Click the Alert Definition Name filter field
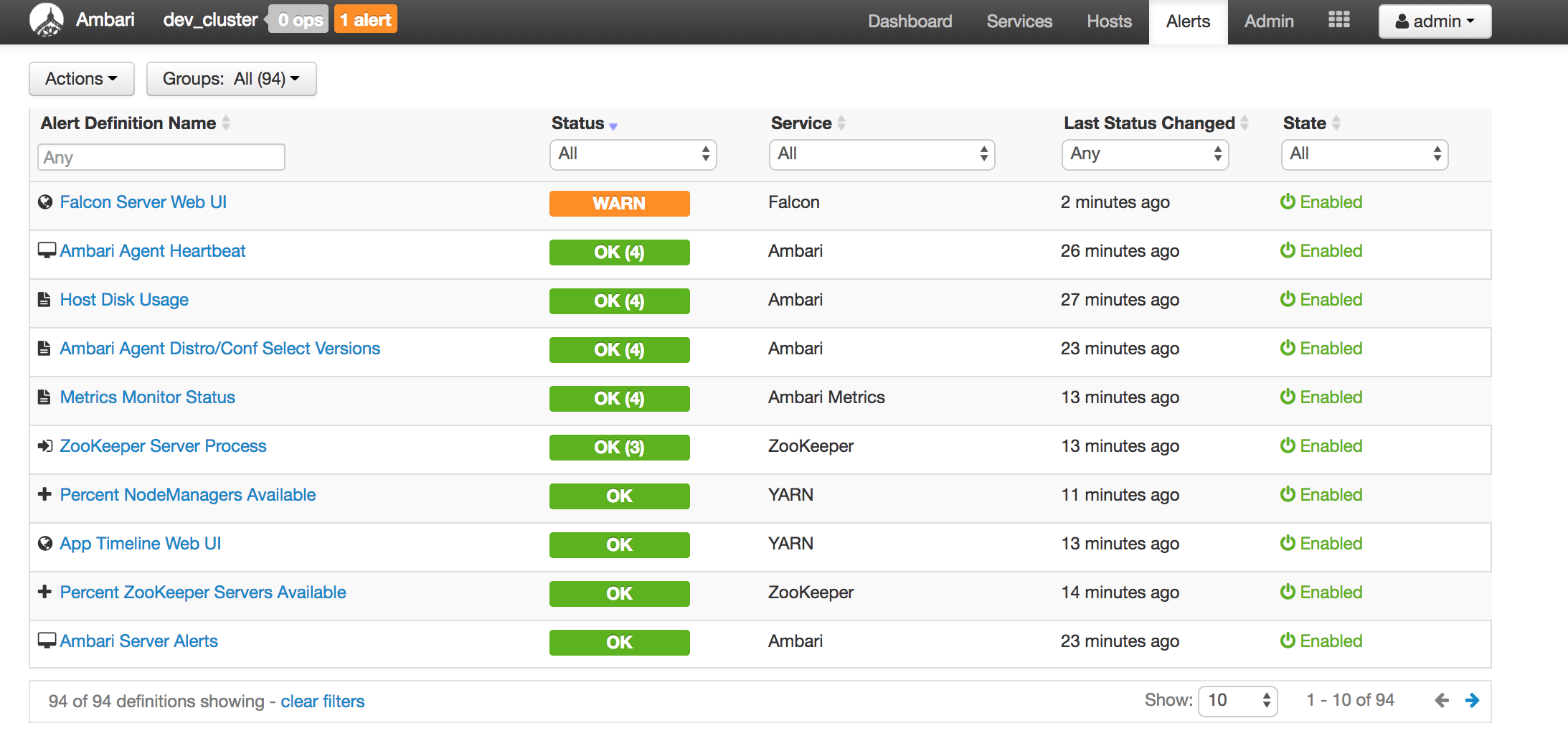The height and width of the screenshot is (746, 1568). (161, 157)
